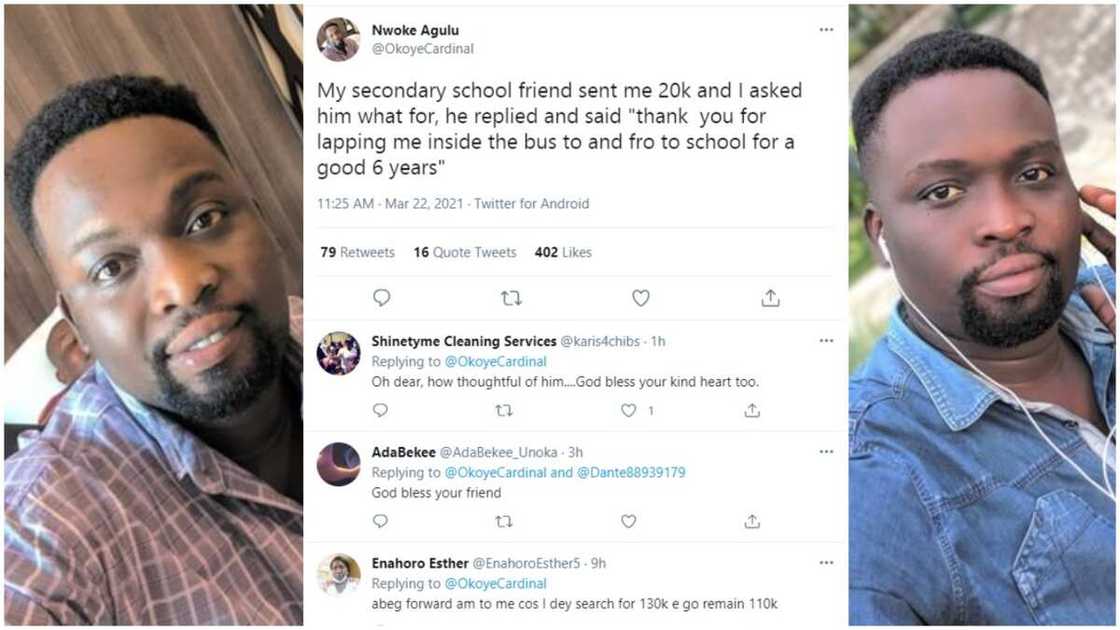Reply to AdaBekee's comment
The image size is (1120, 630).
[x=380, y=521]
